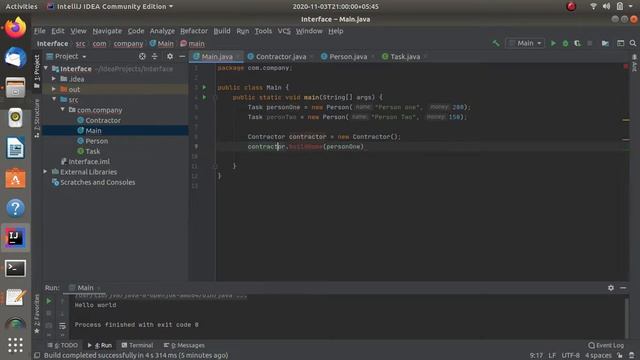
Task: Open Firefox from the dock
Action: (15, 28)
